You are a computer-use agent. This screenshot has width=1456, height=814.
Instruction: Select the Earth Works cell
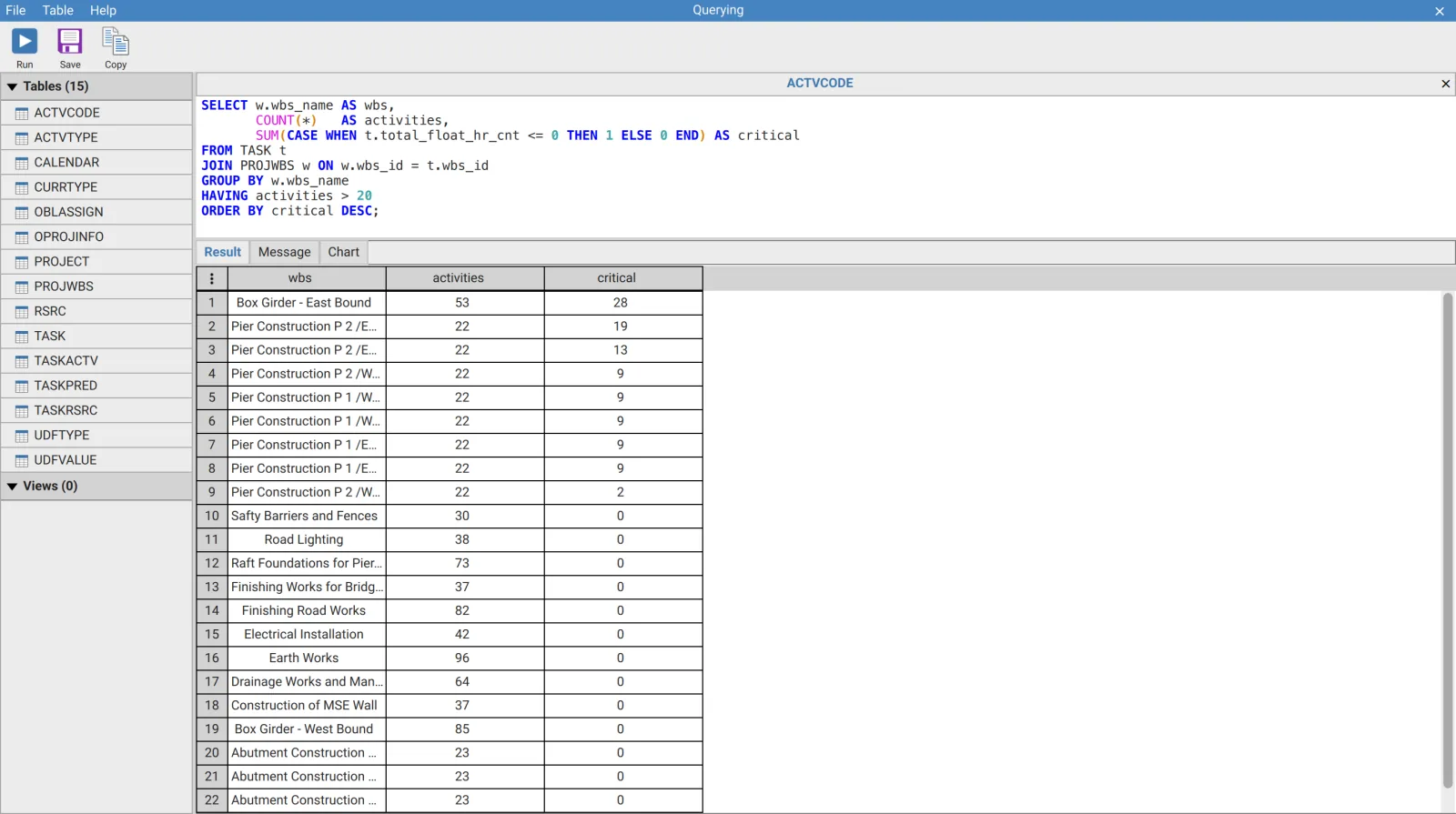307,658
